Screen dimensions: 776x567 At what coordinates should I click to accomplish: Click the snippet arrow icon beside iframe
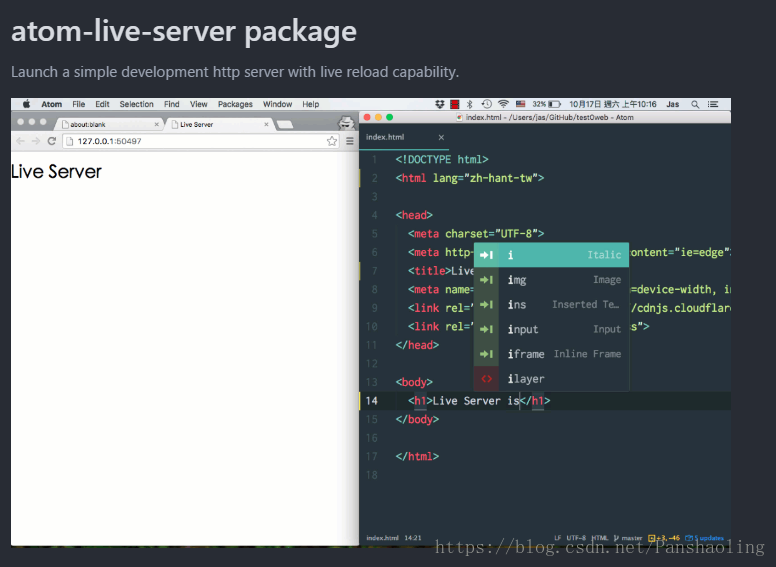point(486,354)
